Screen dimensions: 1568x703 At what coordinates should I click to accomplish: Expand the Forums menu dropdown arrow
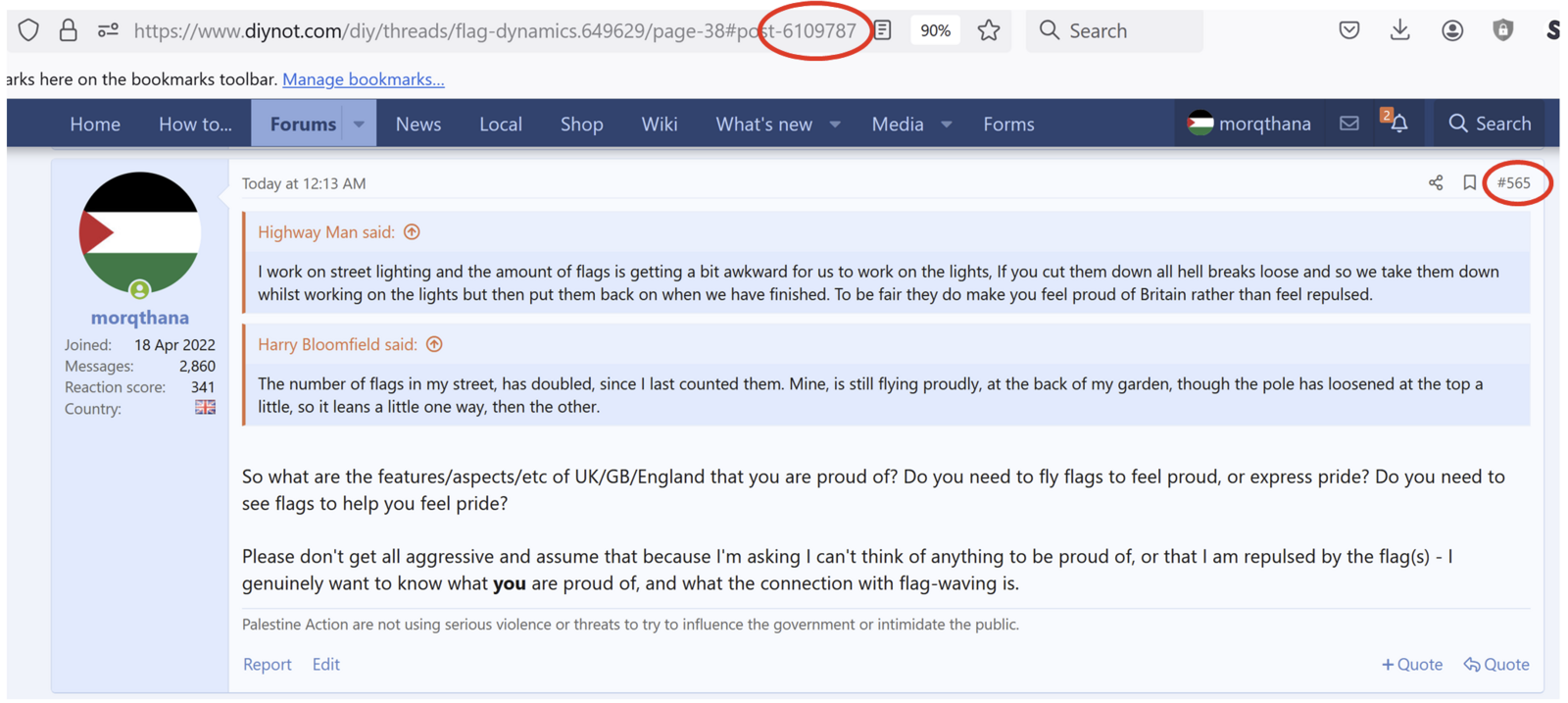[359, 125]
